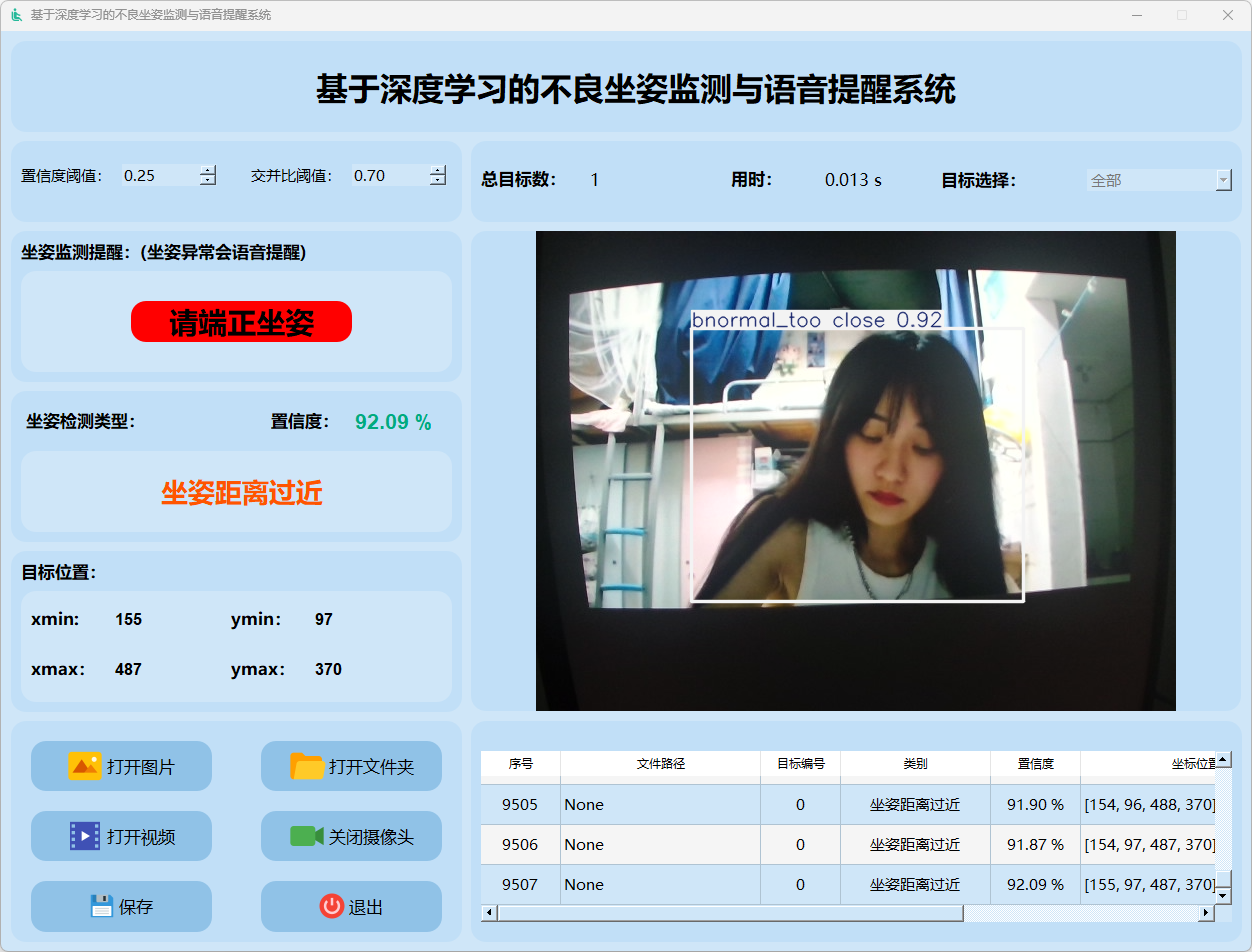Click the red power icon on 退出
The image size is (1252, 952).
pos(331,906)
